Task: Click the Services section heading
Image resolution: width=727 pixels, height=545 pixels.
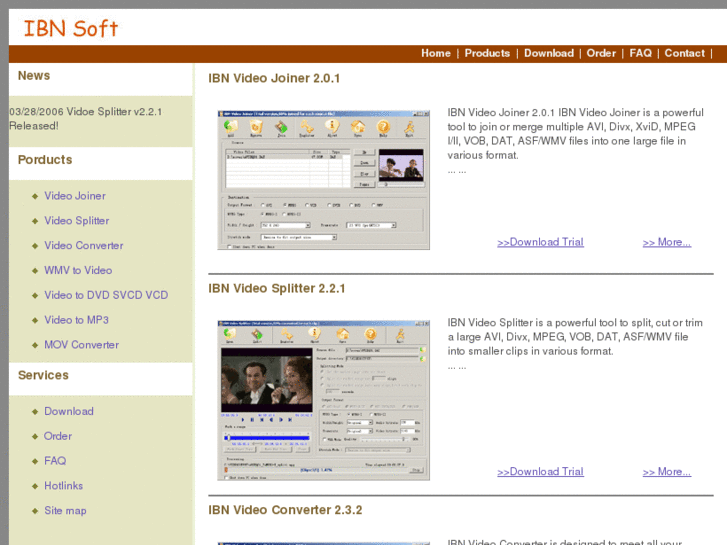Action: coord(43,375)
